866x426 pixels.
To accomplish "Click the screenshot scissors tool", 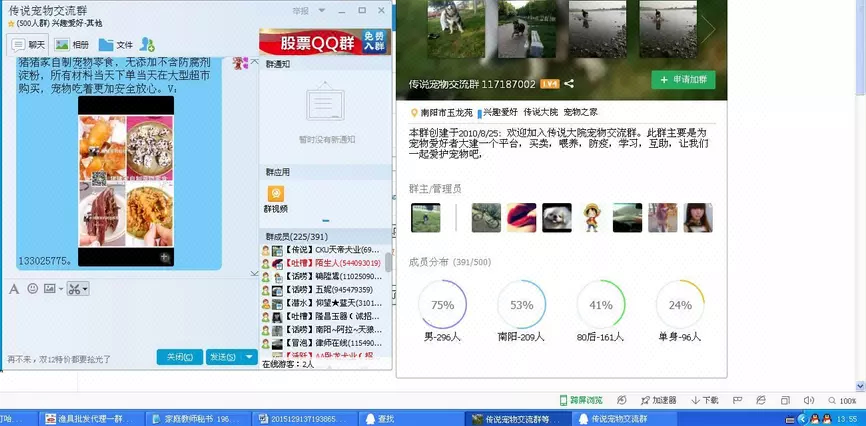I will (x=74, y=288).
